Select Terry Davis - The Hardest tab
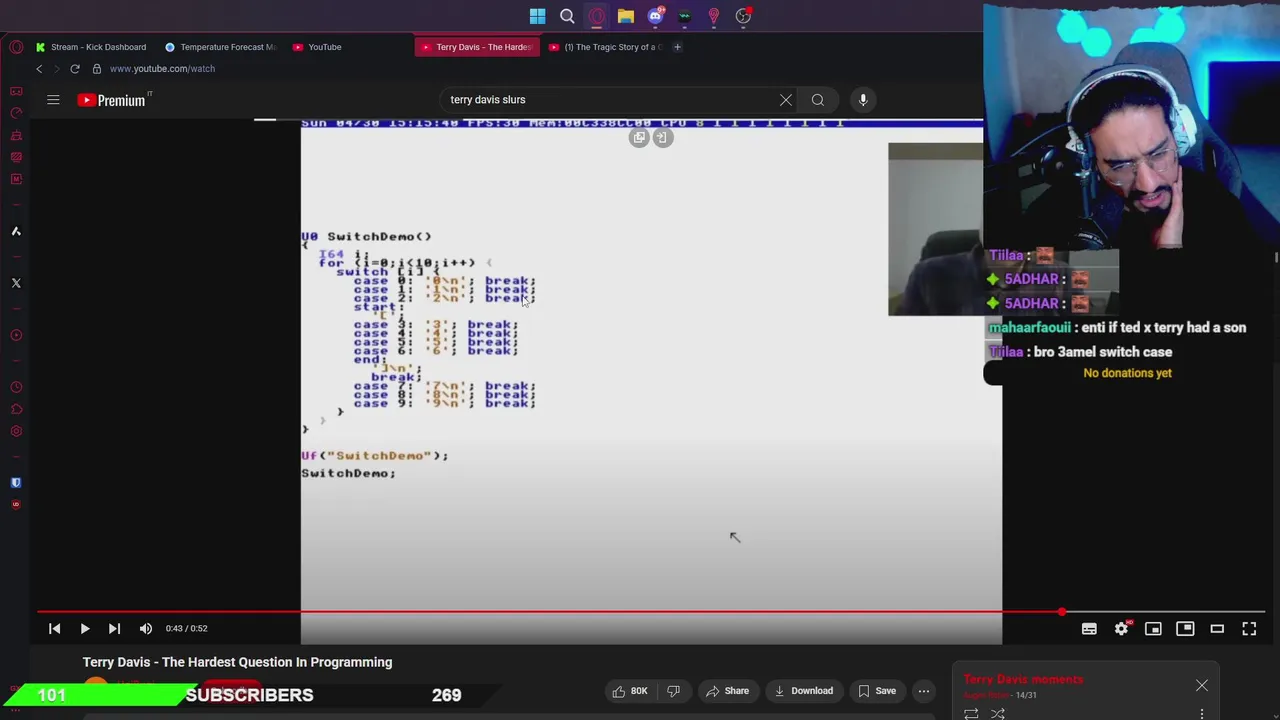This screenshot has height=720, width=1280. [477, 47]
